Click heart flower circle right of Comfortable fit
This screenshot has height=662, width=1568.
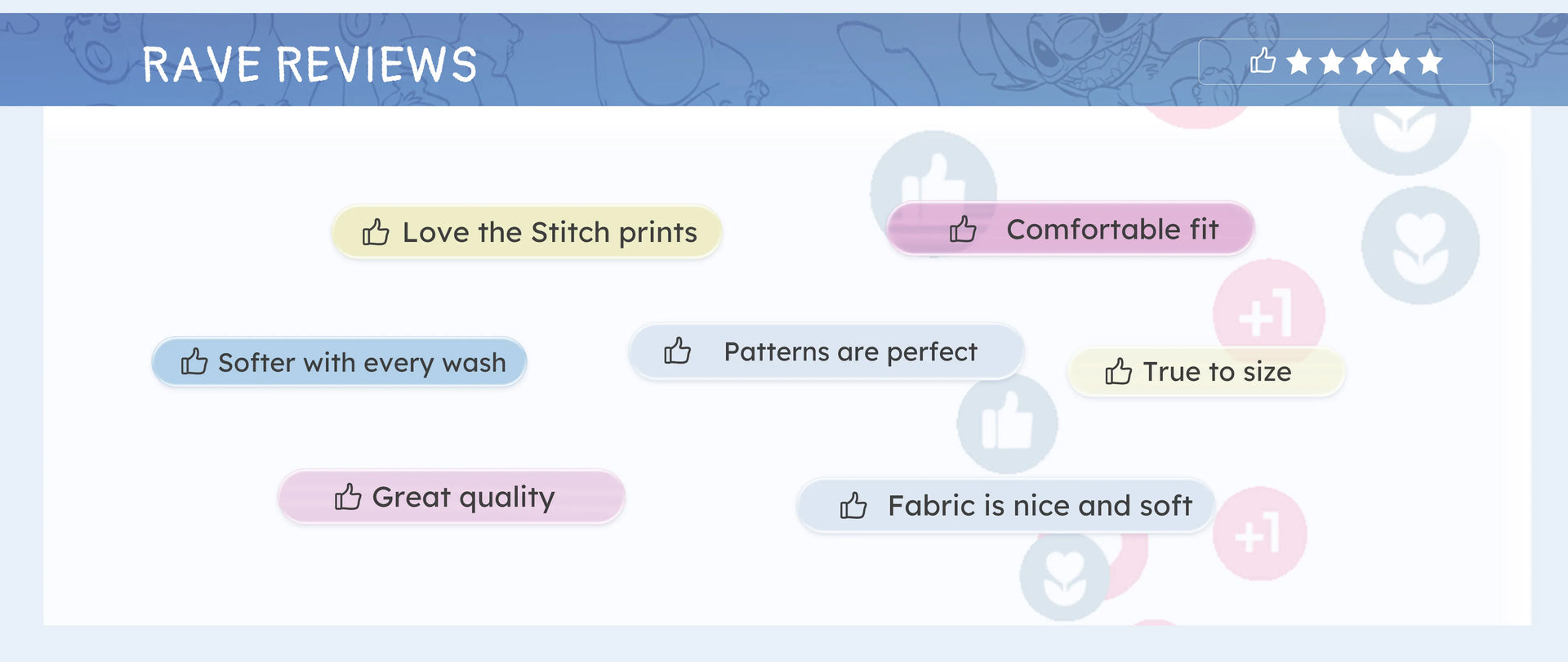point(1420,246)
